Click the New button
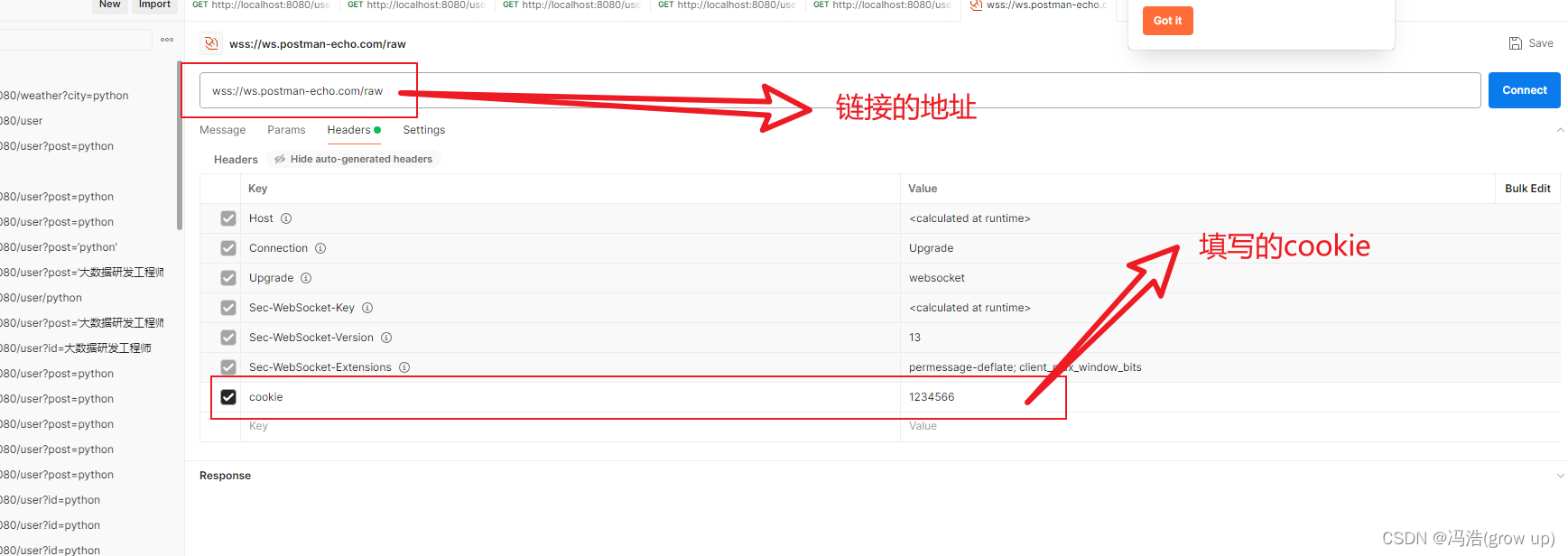The image size is (1568, 556). coord(109,5)
